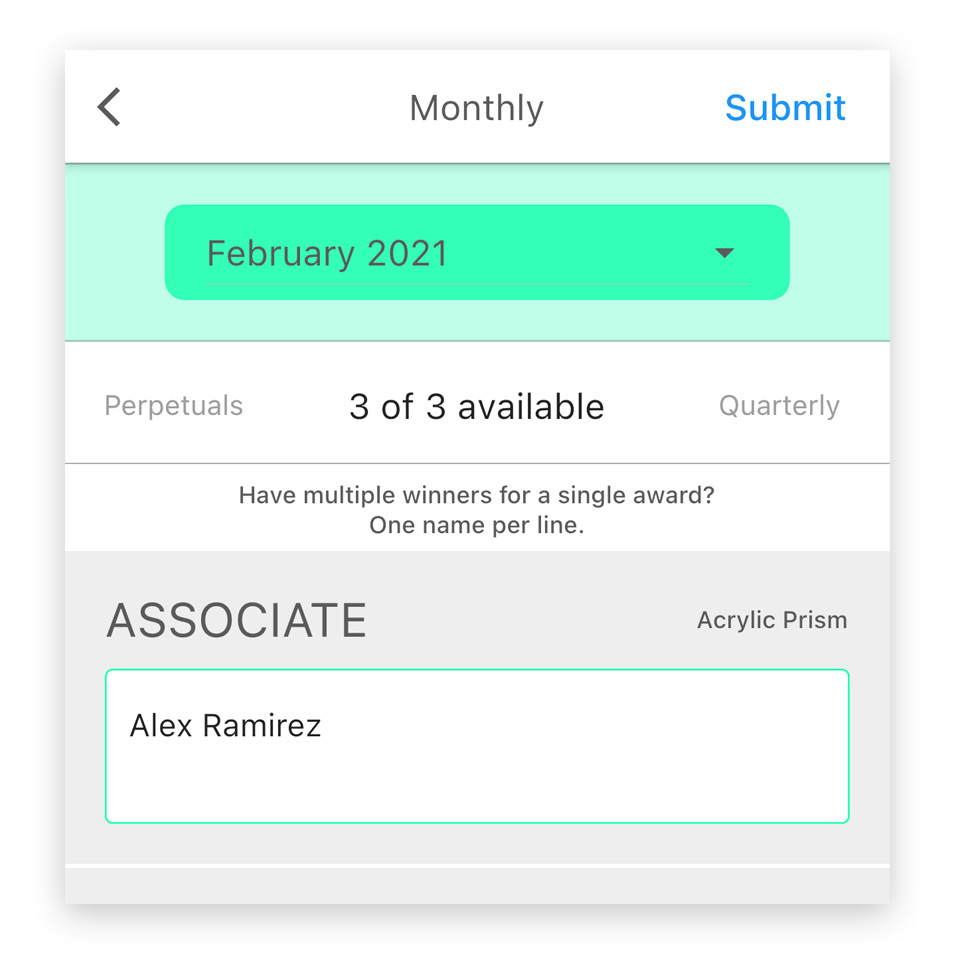The image size is (954, 954).
Task: Click the One name per line instruction
Action: click(476, 525)
